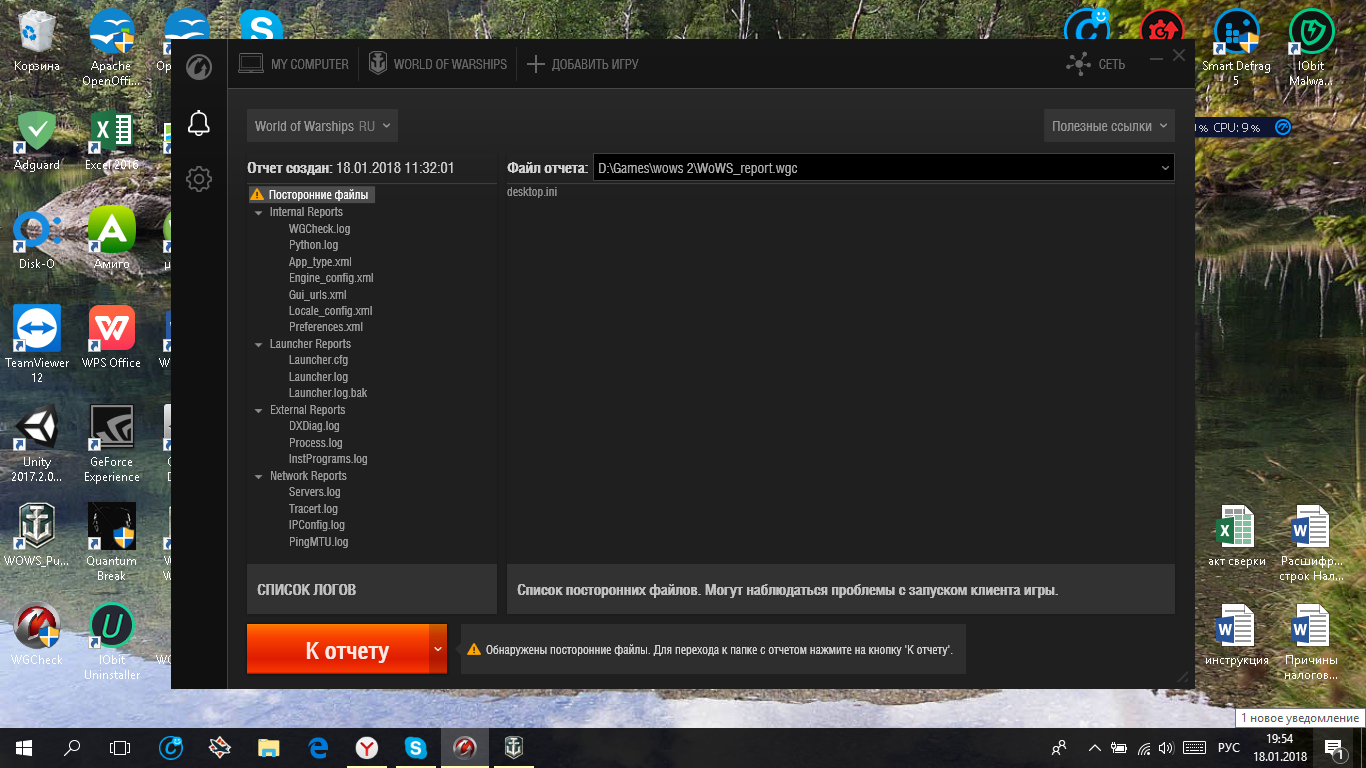Click the WGCheck desktop icon
The height and width of the screenshot is (768, 1366).
(x=37, y=635)
